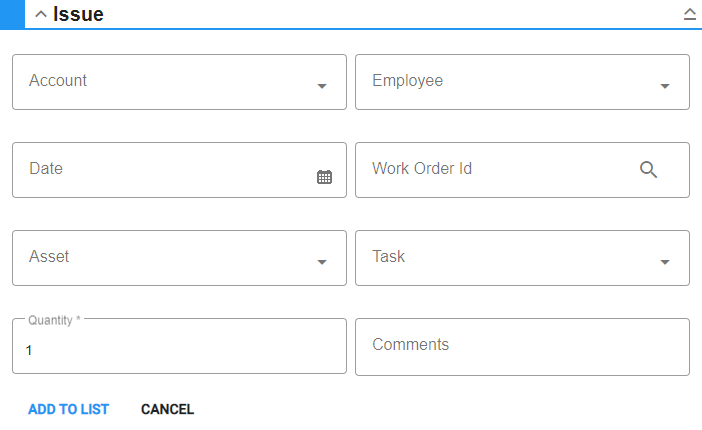Expand the Account dropdown arrow
Viewport: 702px width, 430px height.
322,87
